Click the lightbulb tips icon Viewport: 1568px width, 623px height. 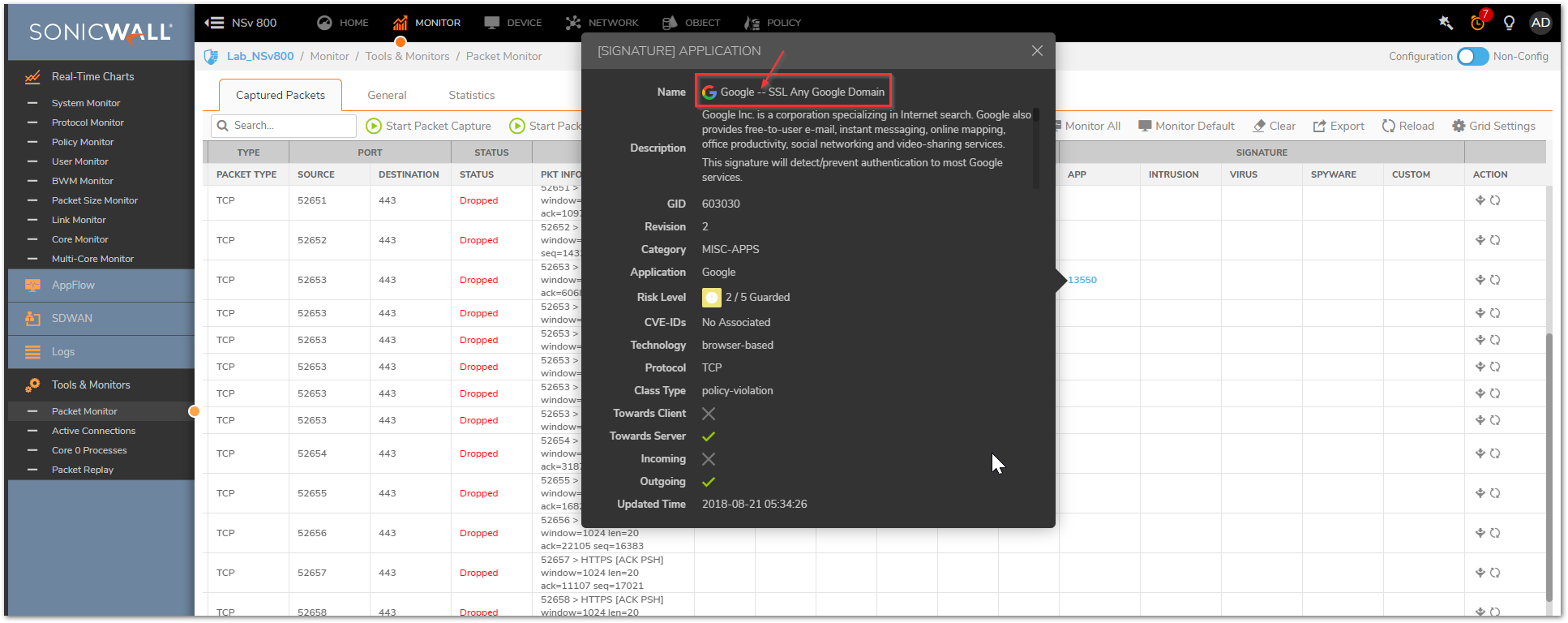pyautogui.click(x=1509, y=23)
